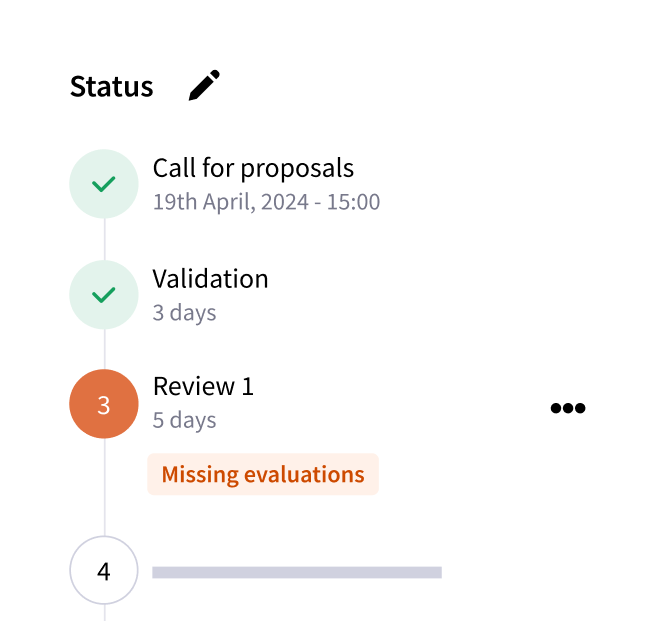
Task: Click timeline connector between step 3 and step 4
Action: tap(104, 488)
